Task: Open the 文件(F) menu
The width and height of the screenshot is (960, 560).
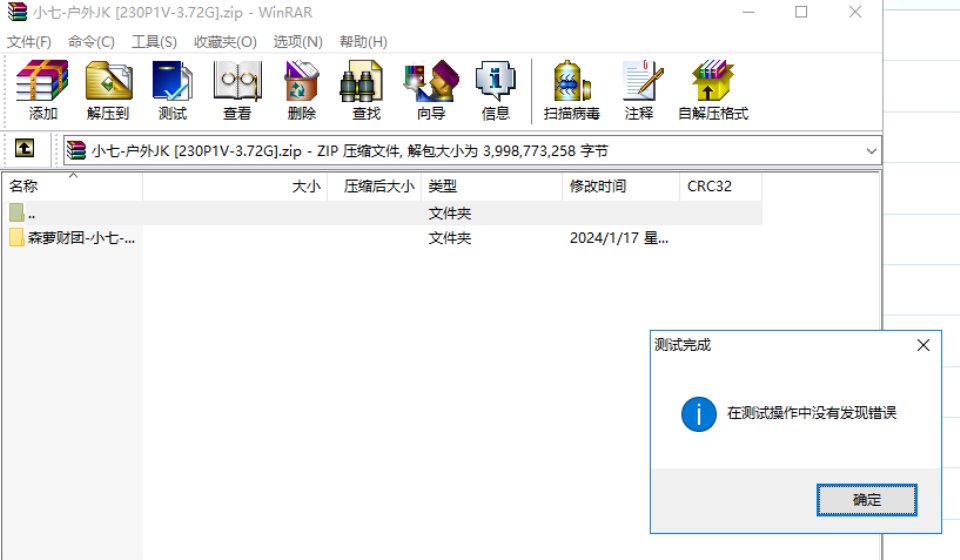Action: pyautogui.click(x=29, y=42)
